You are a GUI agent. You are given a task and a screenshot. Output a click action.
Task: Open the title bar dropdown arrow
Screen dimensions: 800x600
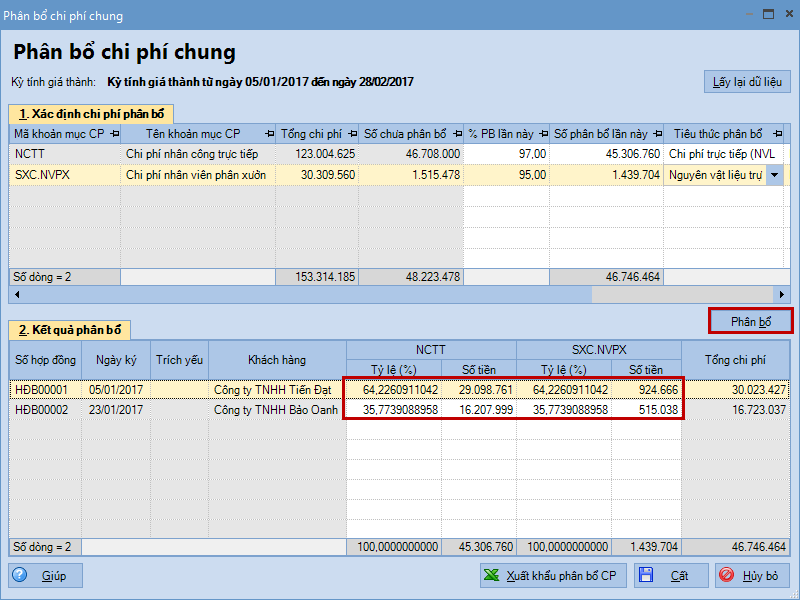click(742, 15)
